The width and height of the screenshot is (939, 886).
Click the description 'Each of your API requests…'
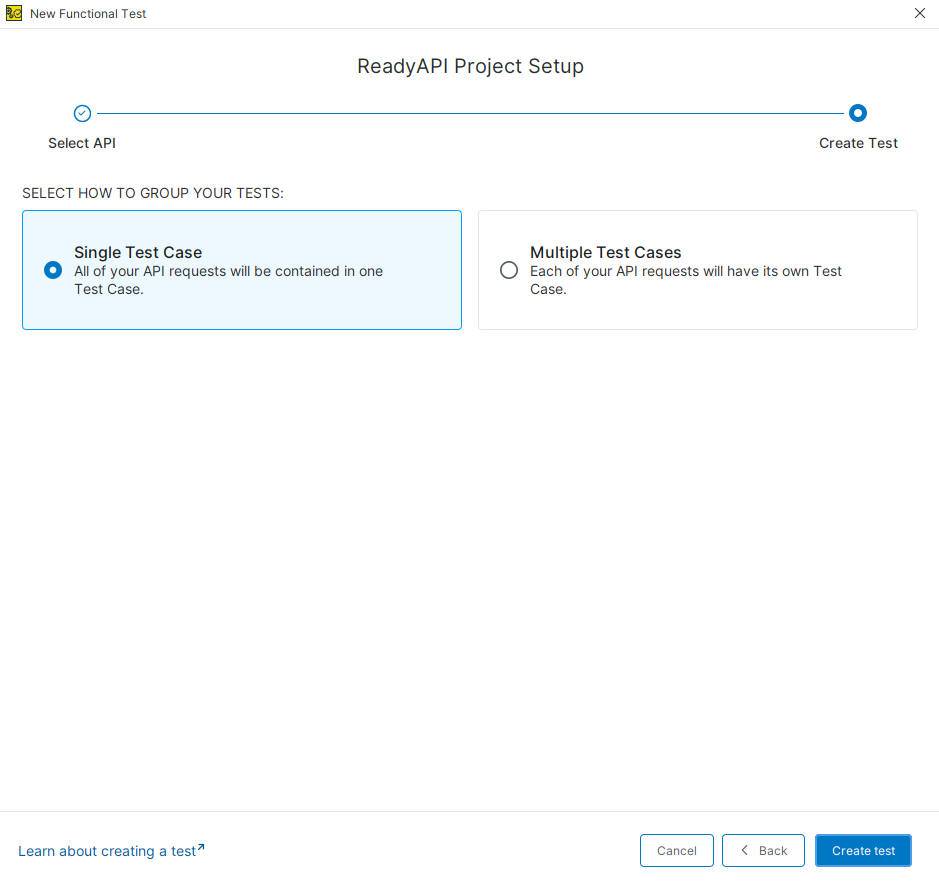[686, 280]
